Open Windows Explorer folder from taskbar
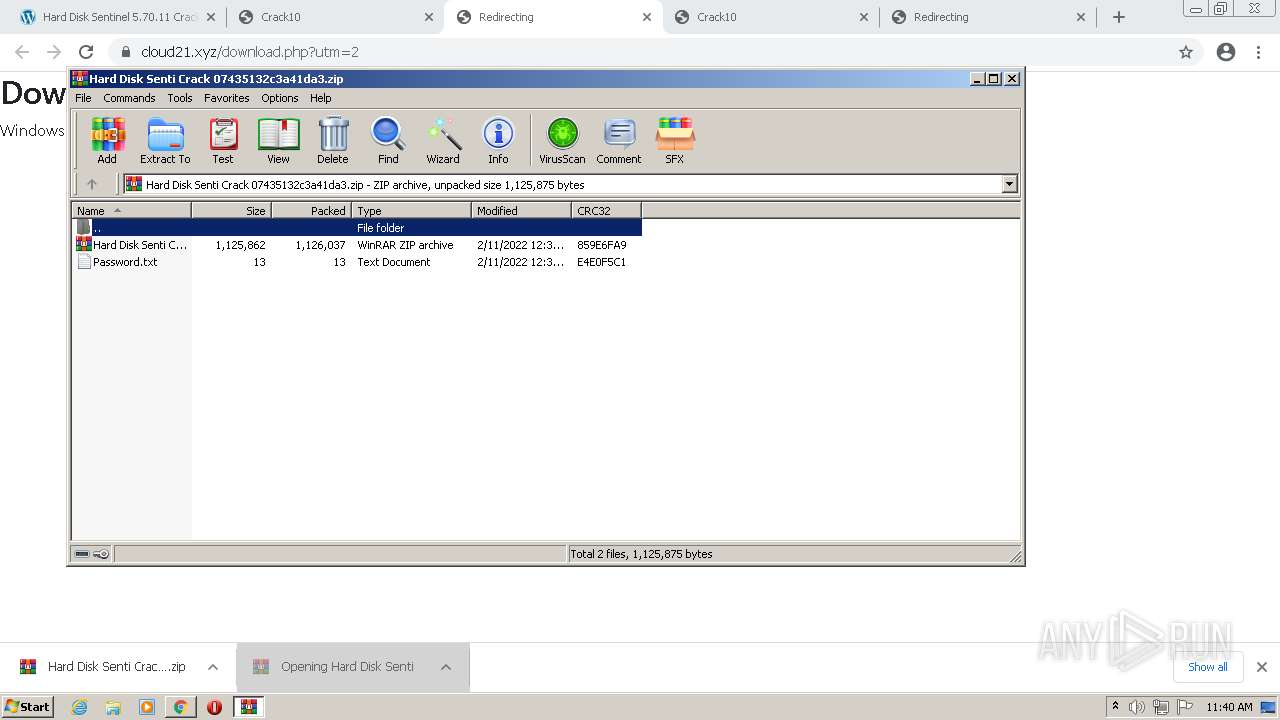This screenshot has height=720, width=1280. pyautogui.click(x=113, y=707)
